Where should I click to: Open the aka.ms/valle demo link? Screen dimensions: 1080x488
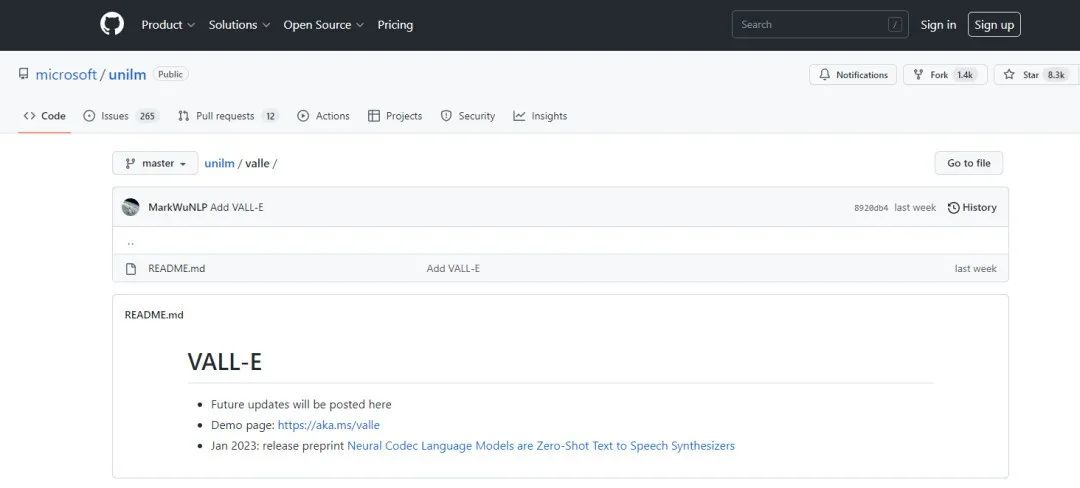click(329, 425)
